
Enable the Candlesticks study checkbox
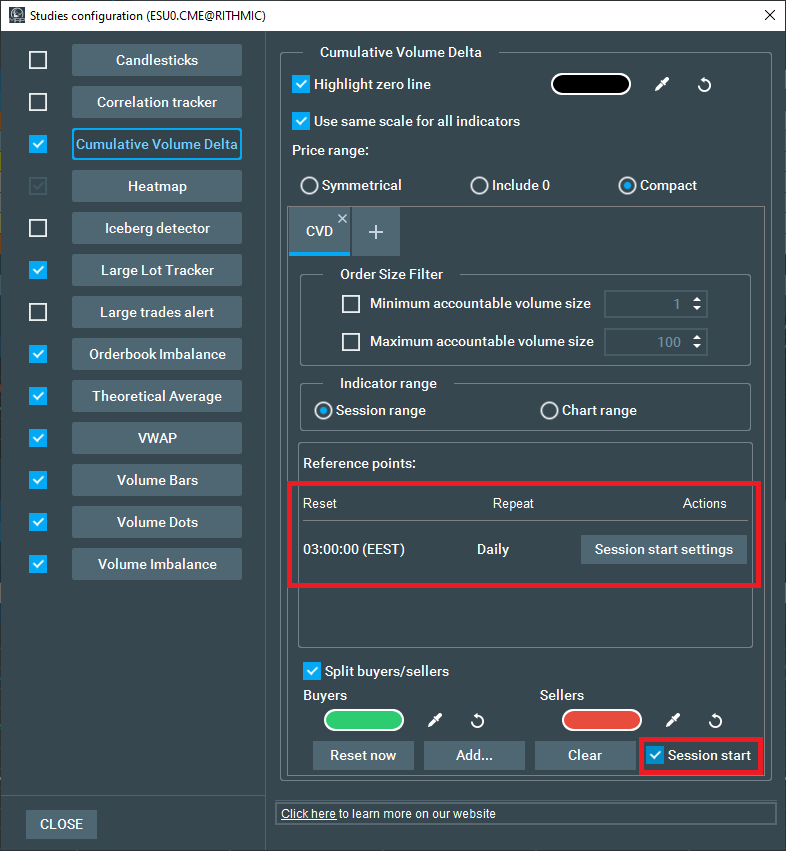[x=38, y=60]
